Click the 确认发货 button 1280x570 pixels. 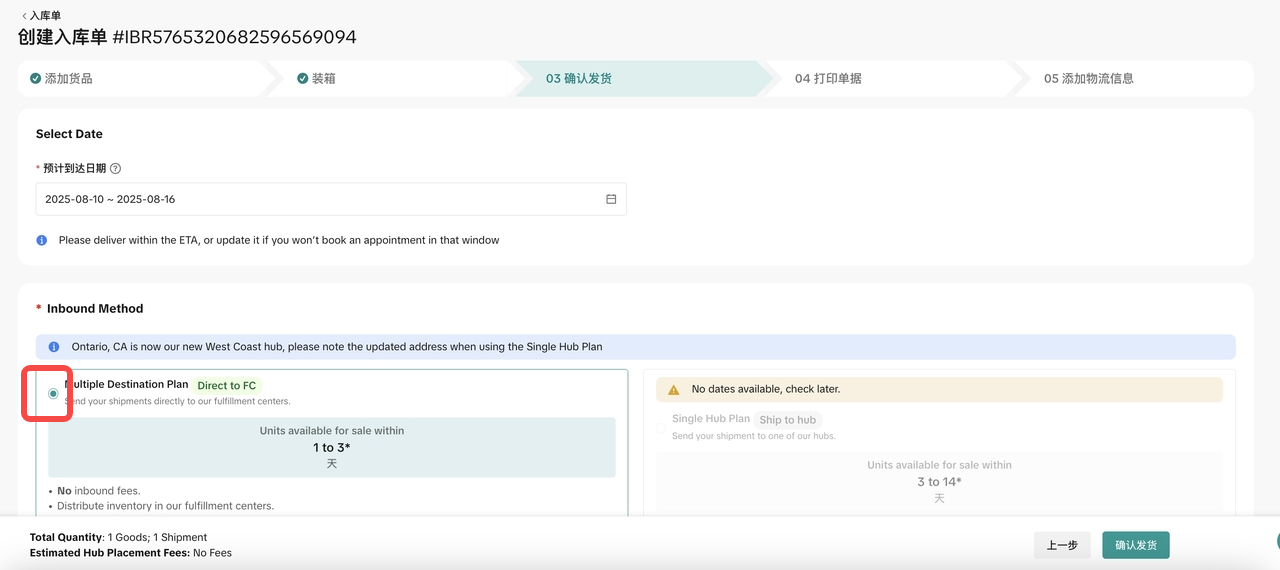pyautogui.click(x=1135, y=545)
